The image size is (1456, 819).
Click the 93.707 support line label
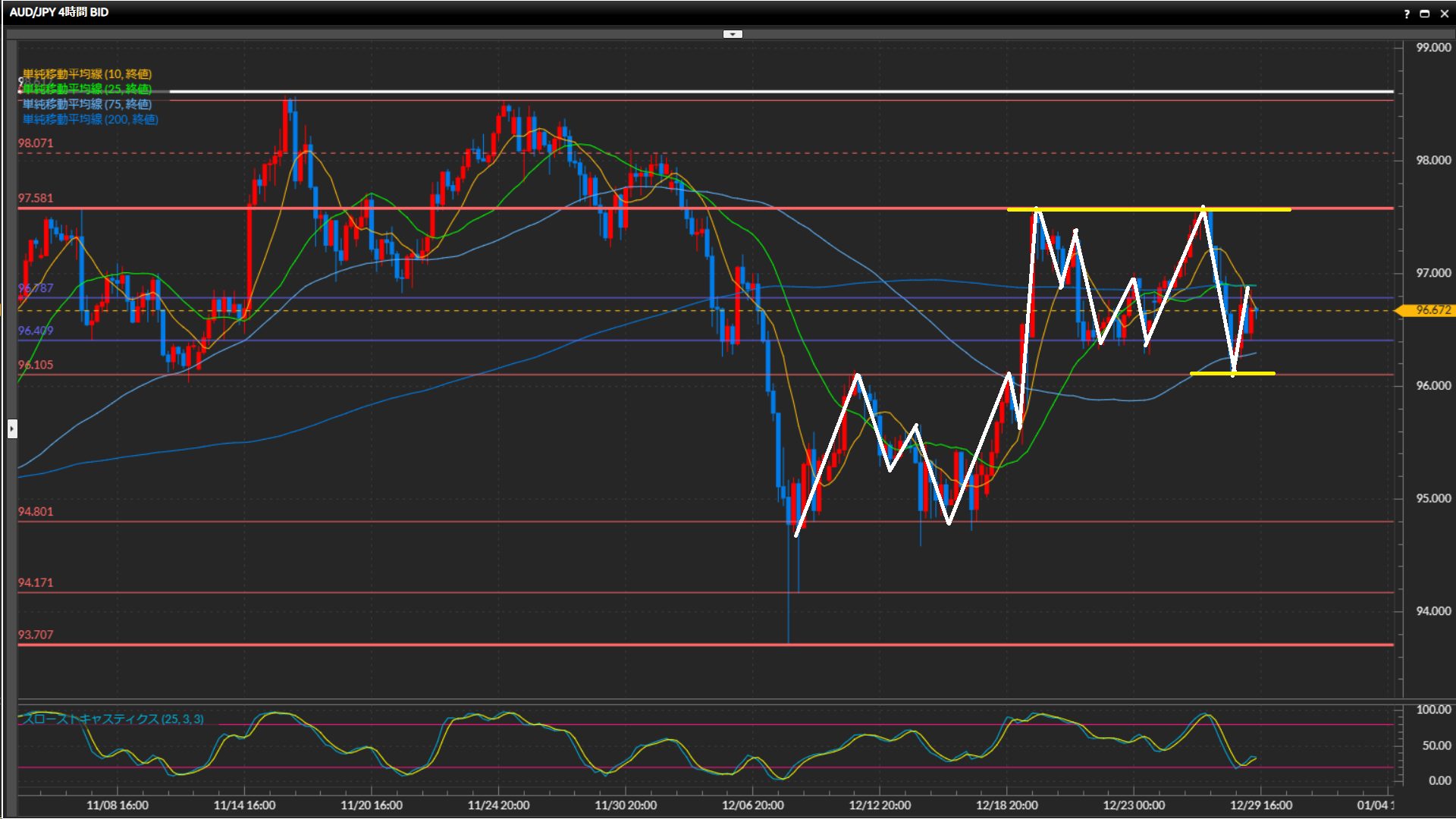pyautogui.click(x=36, y=635)
